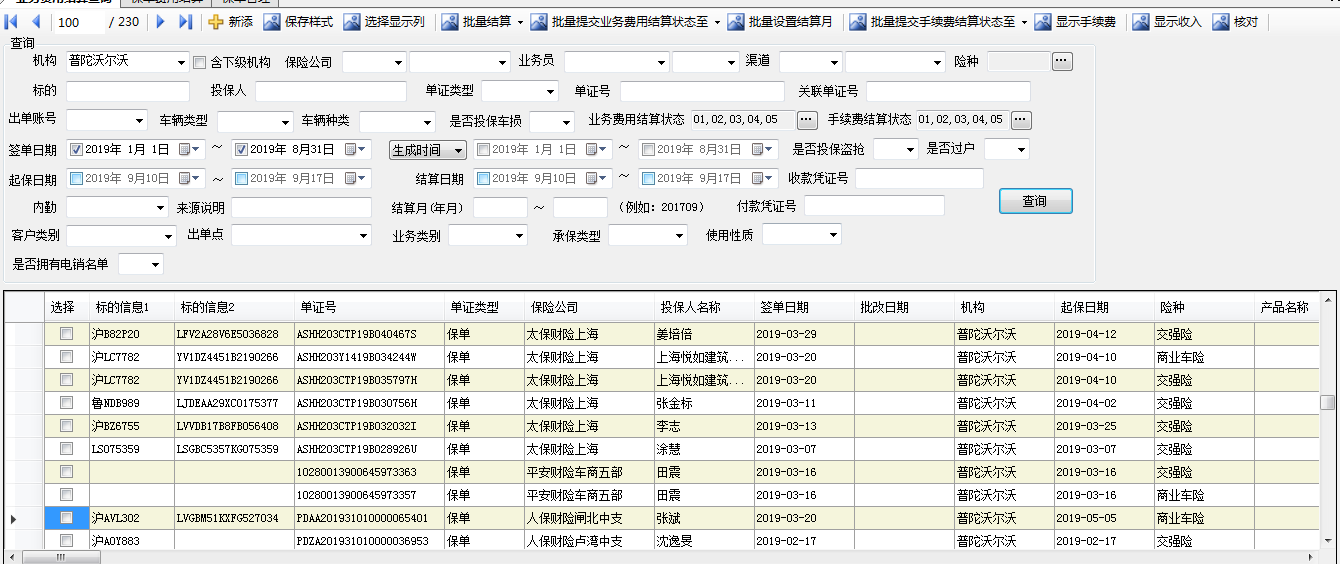Select checkbox for row 沪B82P20
The height and width of the screenshot is (564, 1340).
[x=66, y=334]
